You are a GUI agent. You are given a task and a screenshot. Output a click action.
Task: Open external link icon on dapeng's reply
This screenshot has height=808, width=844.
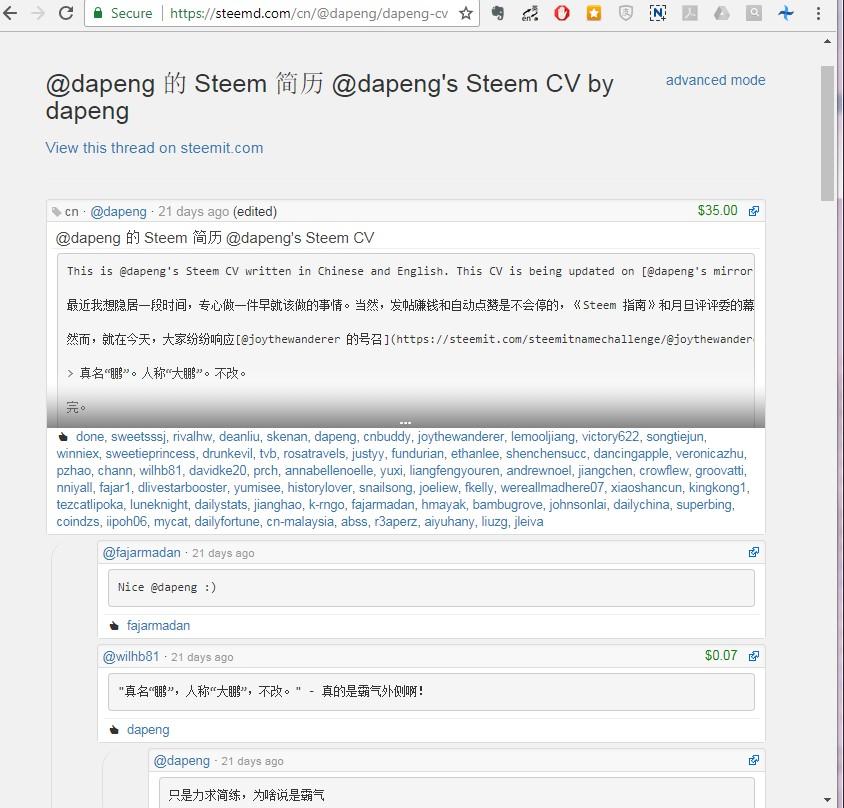(754, 760)
